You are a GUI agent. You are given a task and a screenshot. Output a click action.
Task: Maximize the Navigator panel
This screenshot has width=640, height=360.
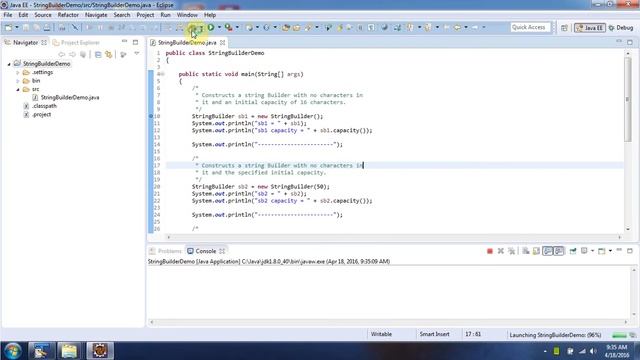click(136, 42)
